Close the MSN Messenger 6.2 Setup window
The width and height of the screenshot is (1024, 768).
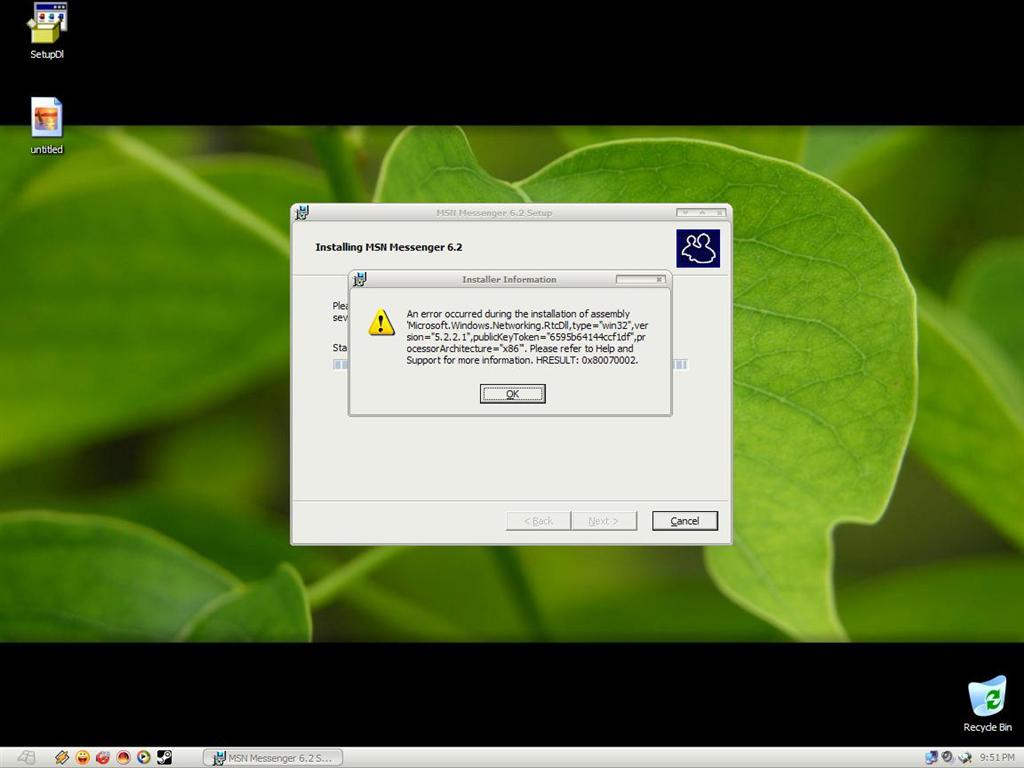720,212
